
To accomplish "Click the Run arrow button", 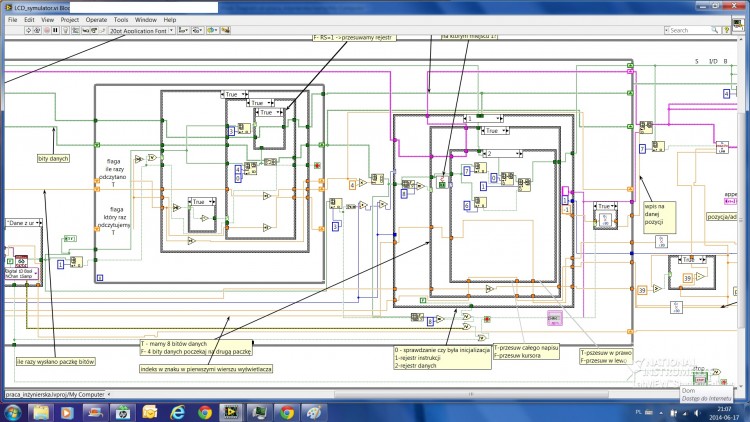I will pyautogui.click(x=28, y=30).
